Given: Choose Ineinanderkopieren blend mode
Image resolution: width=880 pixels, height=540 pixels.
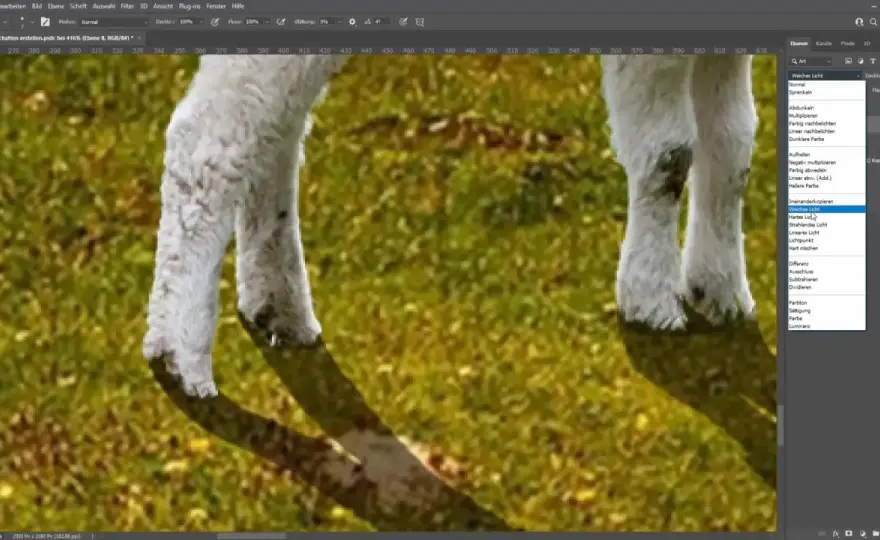Looking at the screenshot, I should pyautogui.click(x=826, y=202).
